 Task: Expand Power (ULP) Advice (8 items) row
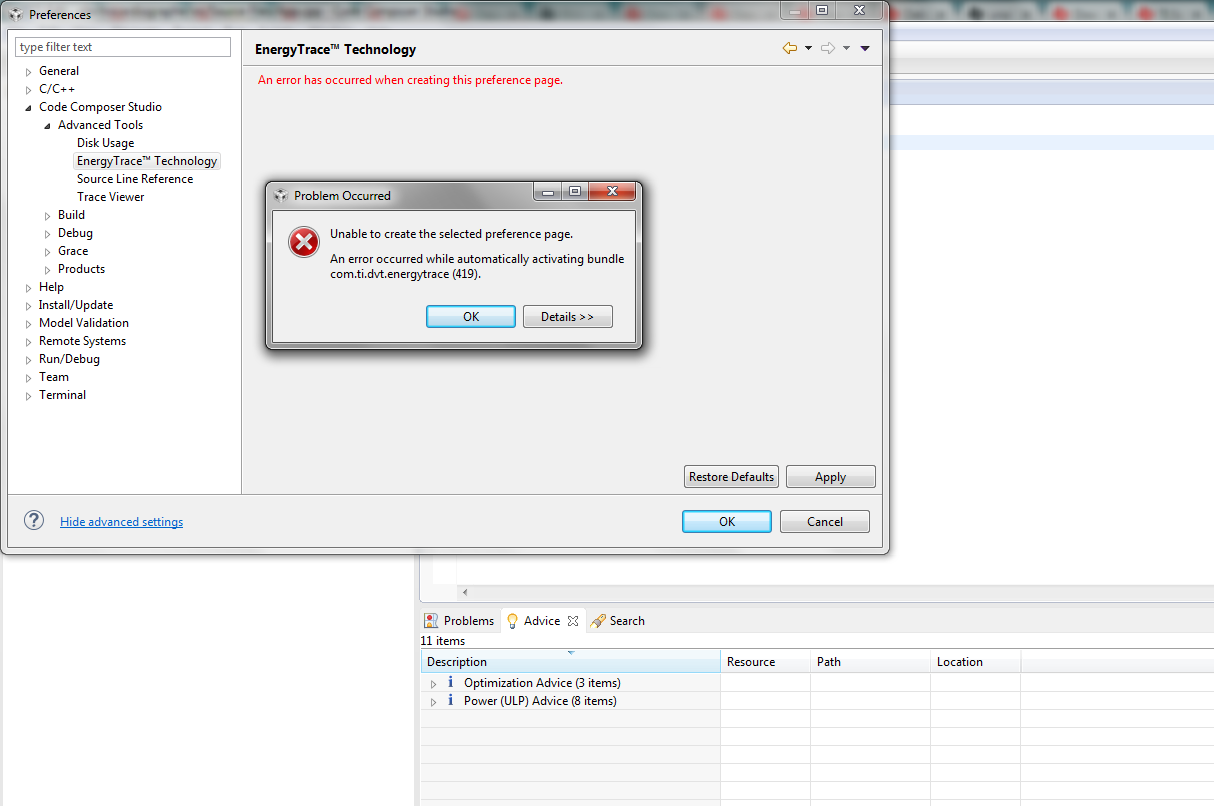pos(433,702)
